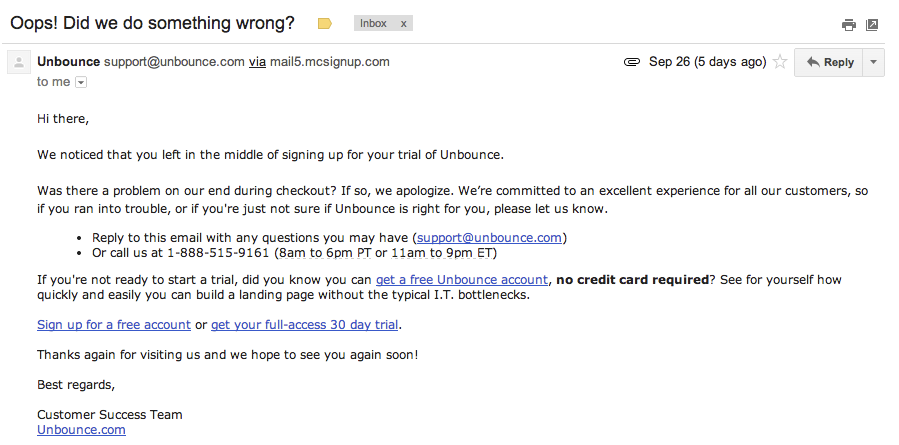This screenshot has width=899, height=445.
Task: Open 'get a free Unbounce account' link
Action: click(x=462, y=280)
